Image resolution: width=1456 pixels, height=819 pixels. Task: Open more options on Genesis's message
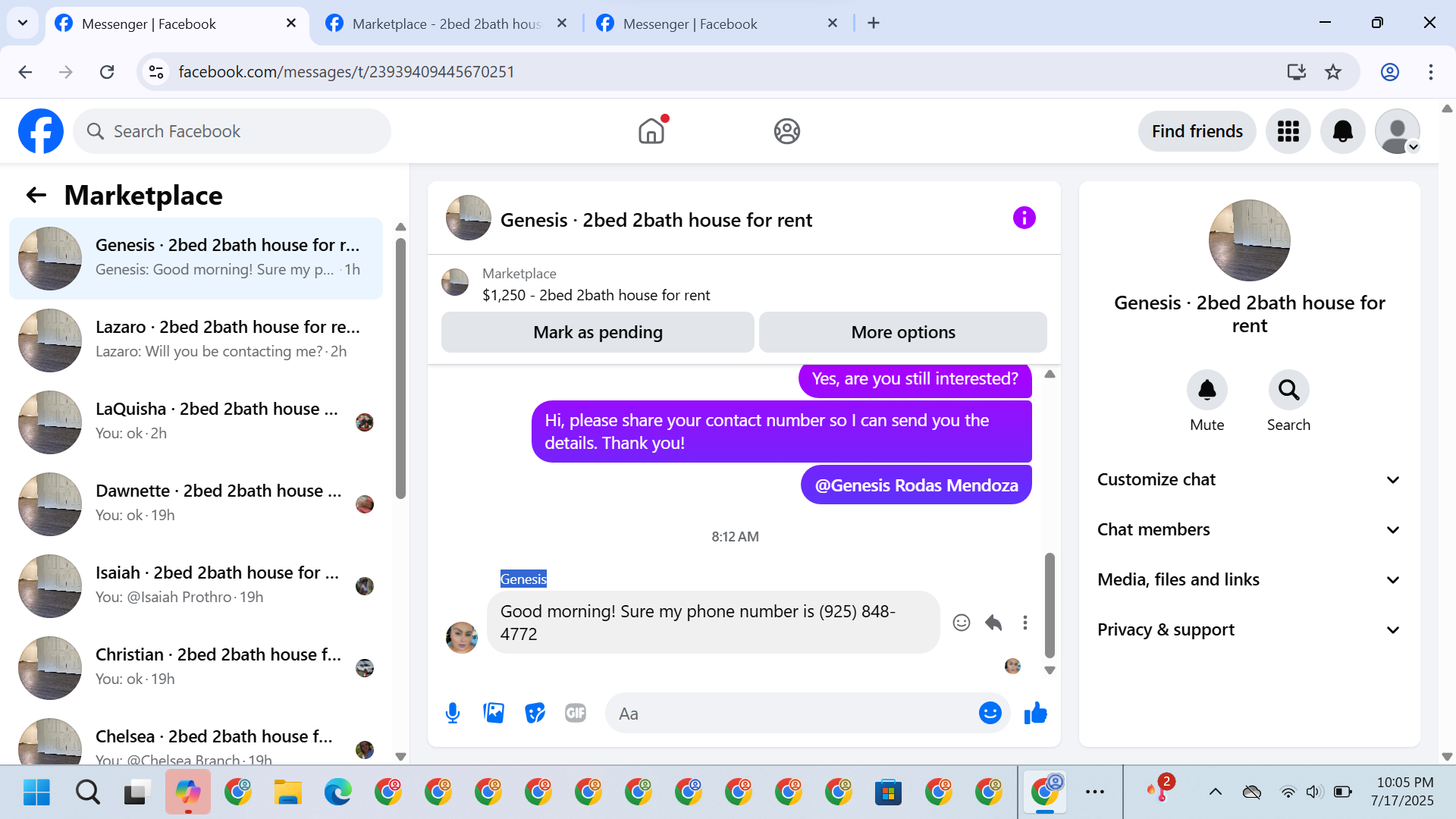pyautogui.click(x=1025, y=623)
